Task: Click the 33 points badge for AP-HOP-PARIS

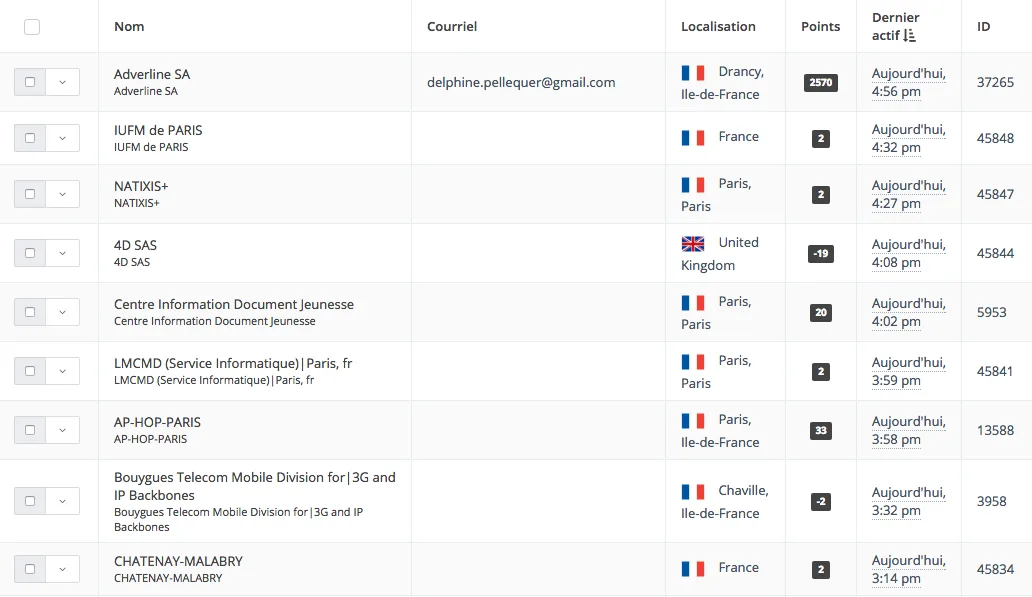Action: 821,430
